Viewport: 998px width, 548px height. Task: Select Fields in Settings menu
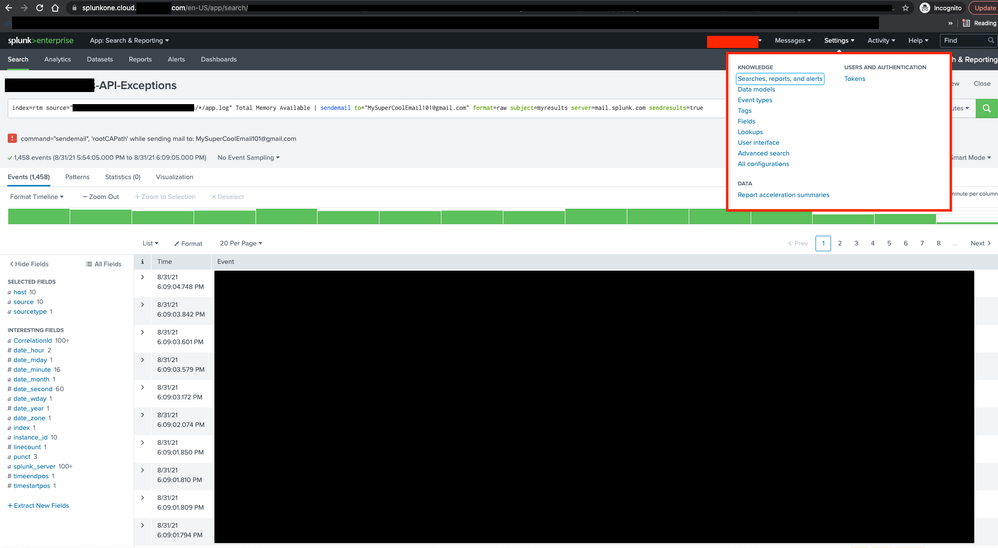tap(747, 121)
